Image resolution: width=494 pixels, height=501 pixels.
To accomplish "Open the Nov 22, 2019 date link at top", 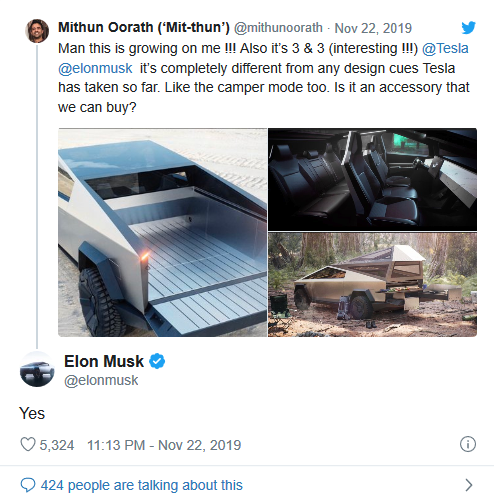I will [x=373, y=28].
